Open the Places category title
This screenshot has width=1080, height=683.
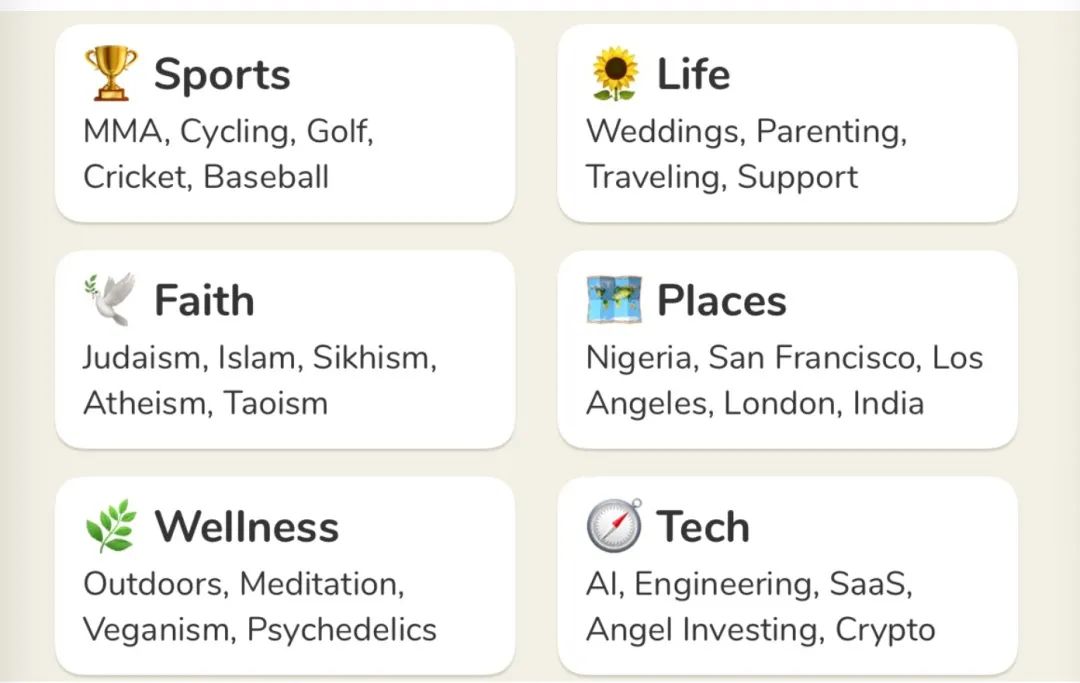point(721,301)
